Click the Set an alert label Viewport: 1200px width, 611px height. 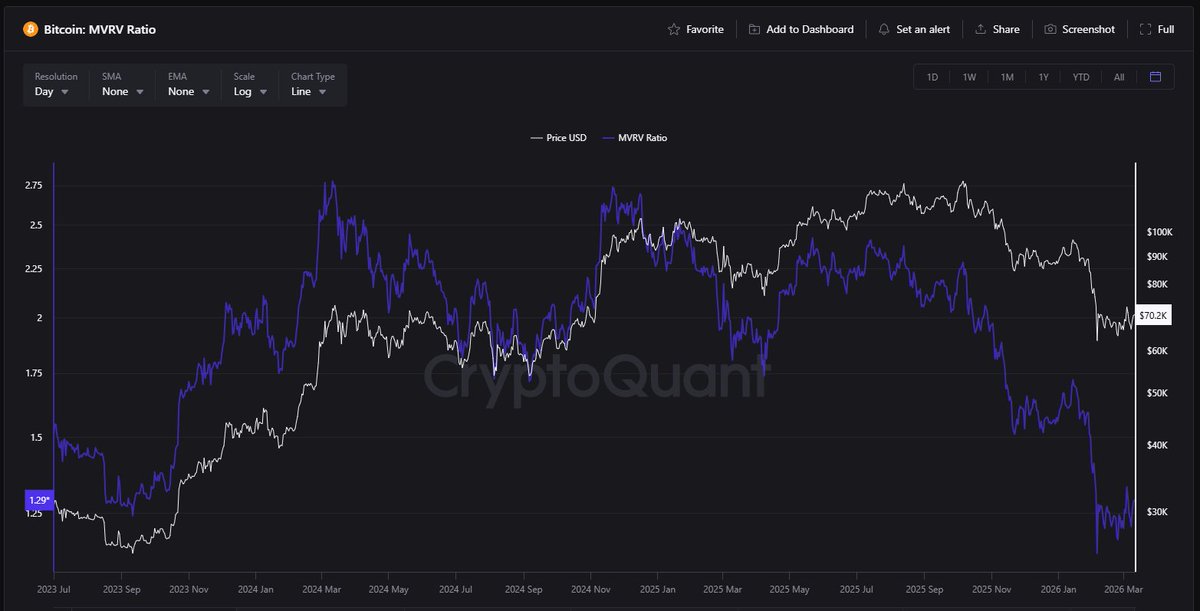coord(923,30)
